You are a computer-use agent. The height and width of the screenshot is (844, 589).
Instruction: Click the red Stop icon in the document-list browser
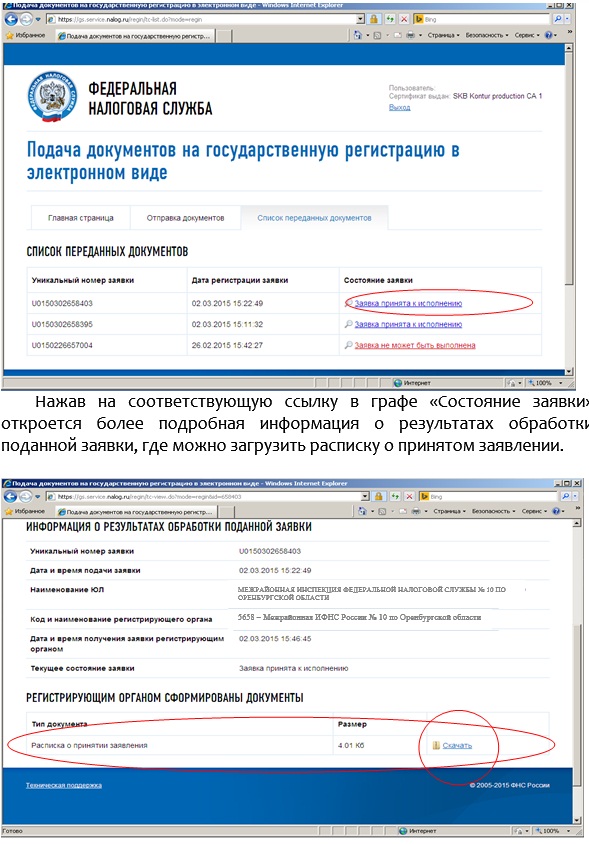tap(404, 19)
